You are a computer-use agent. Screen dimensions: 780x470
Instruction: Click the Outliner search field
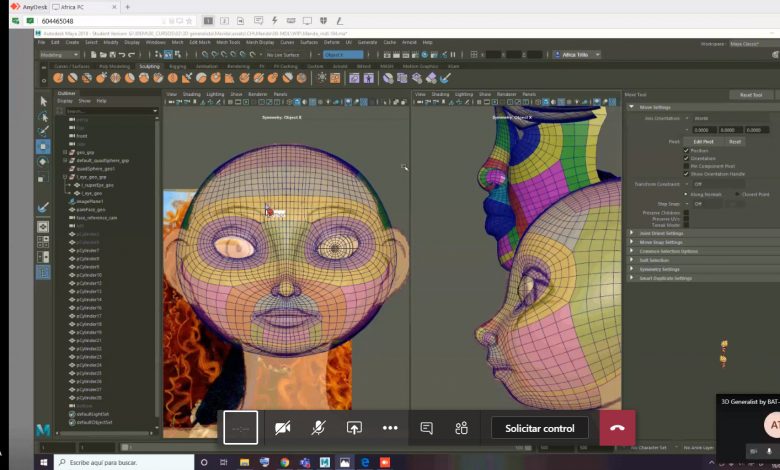(x=111, y=111)
